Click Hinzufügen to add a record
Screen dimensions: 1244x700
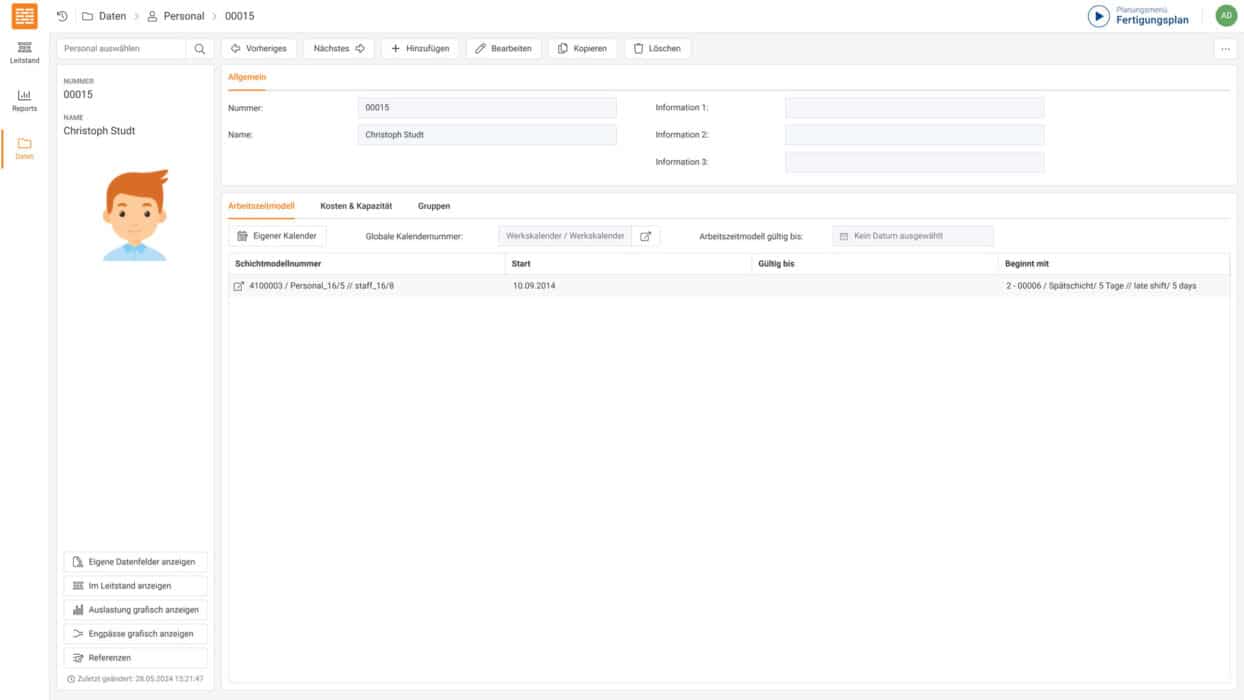coord(420,48)
